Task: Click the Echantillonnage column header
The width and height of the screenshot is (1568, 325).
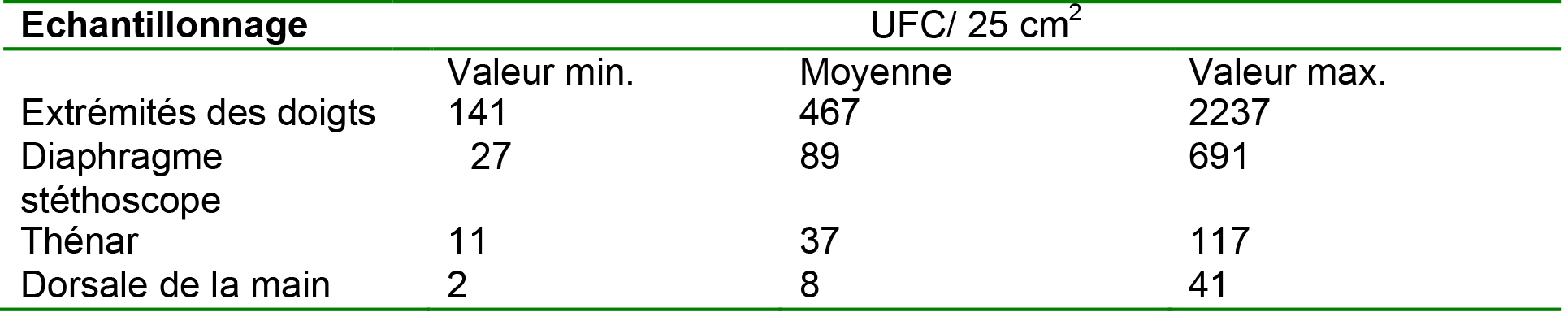Action: click(x=164, y=26)
